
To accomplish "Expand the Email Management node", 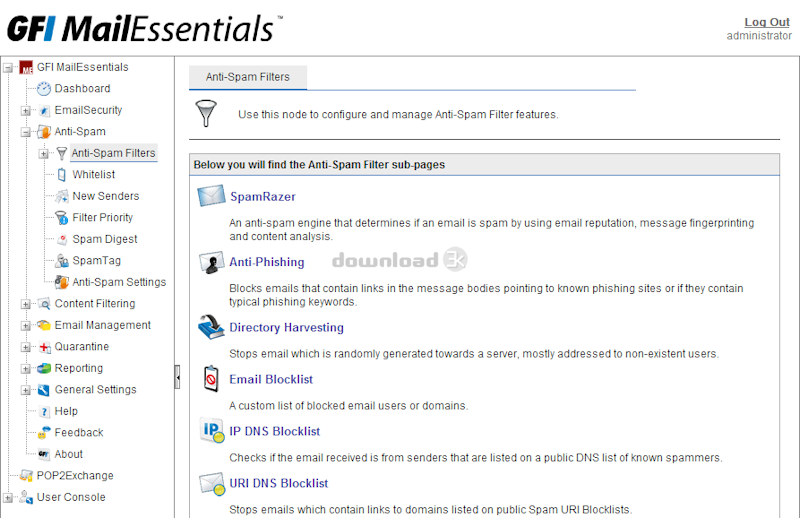I will pos(26,326).
